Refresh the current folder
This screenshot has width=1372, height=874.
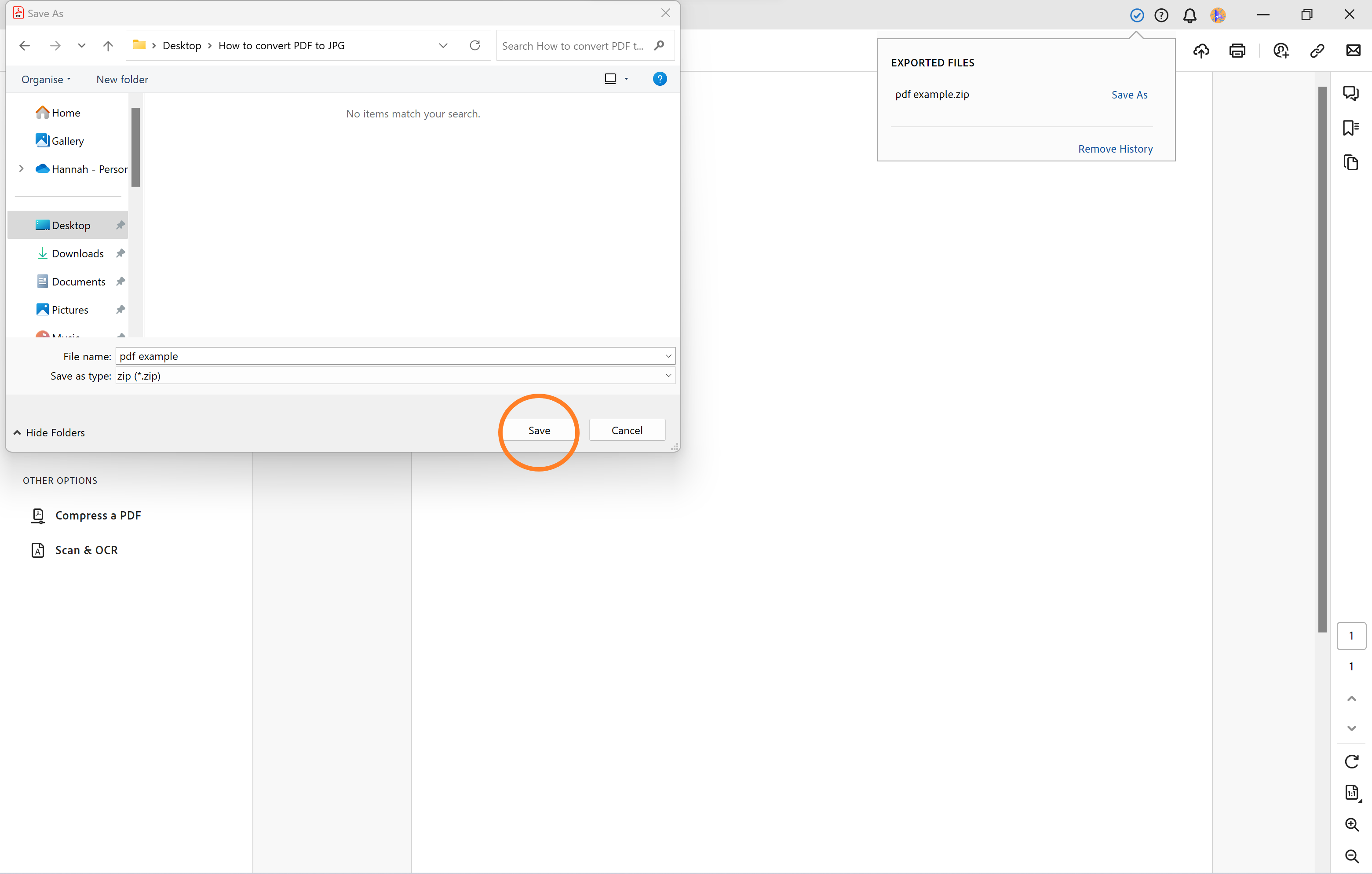[x=474, y=46]
